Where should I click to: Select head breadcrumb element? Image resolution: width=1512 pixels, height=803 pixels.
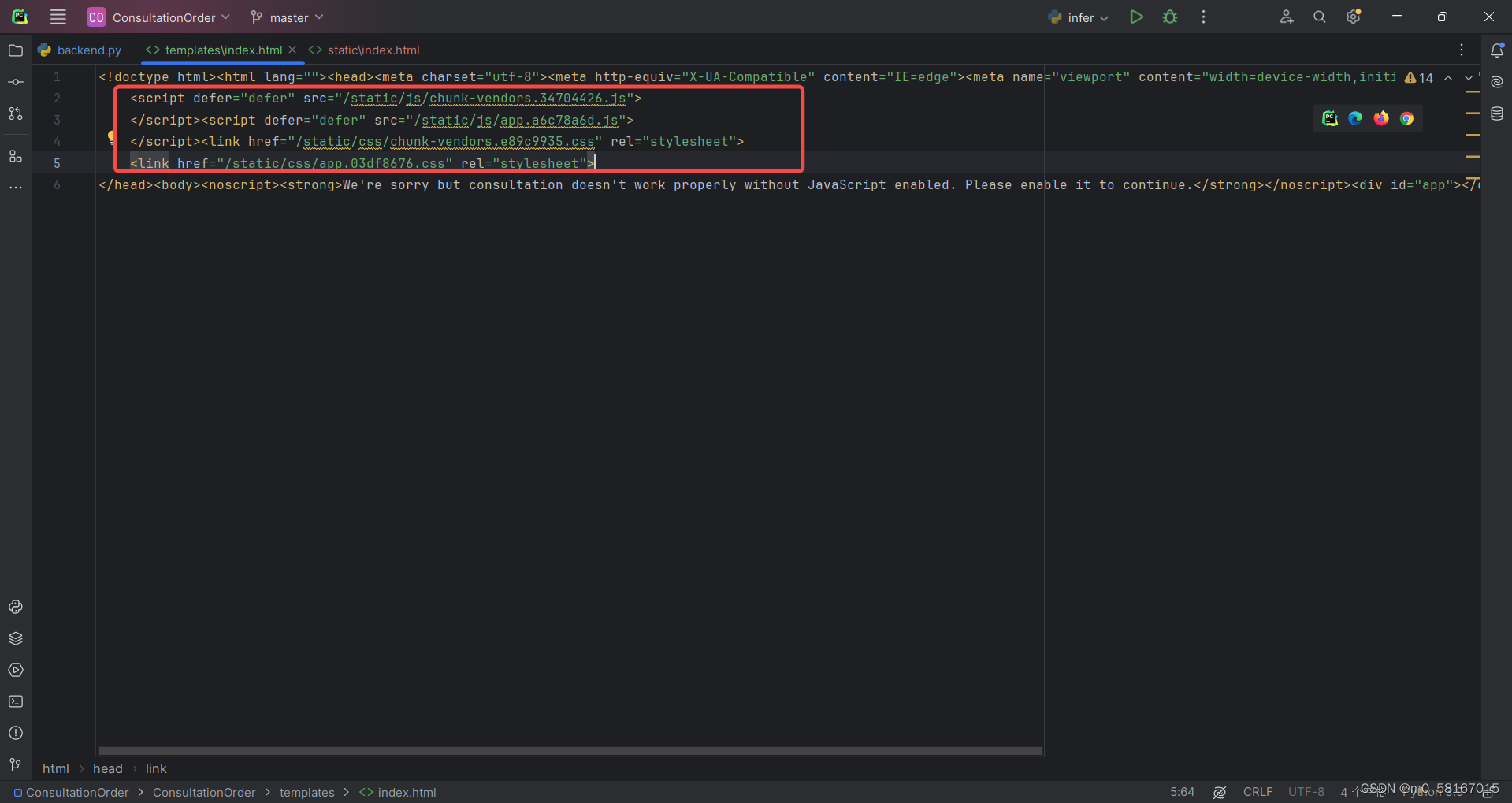(x=108, y=768)
